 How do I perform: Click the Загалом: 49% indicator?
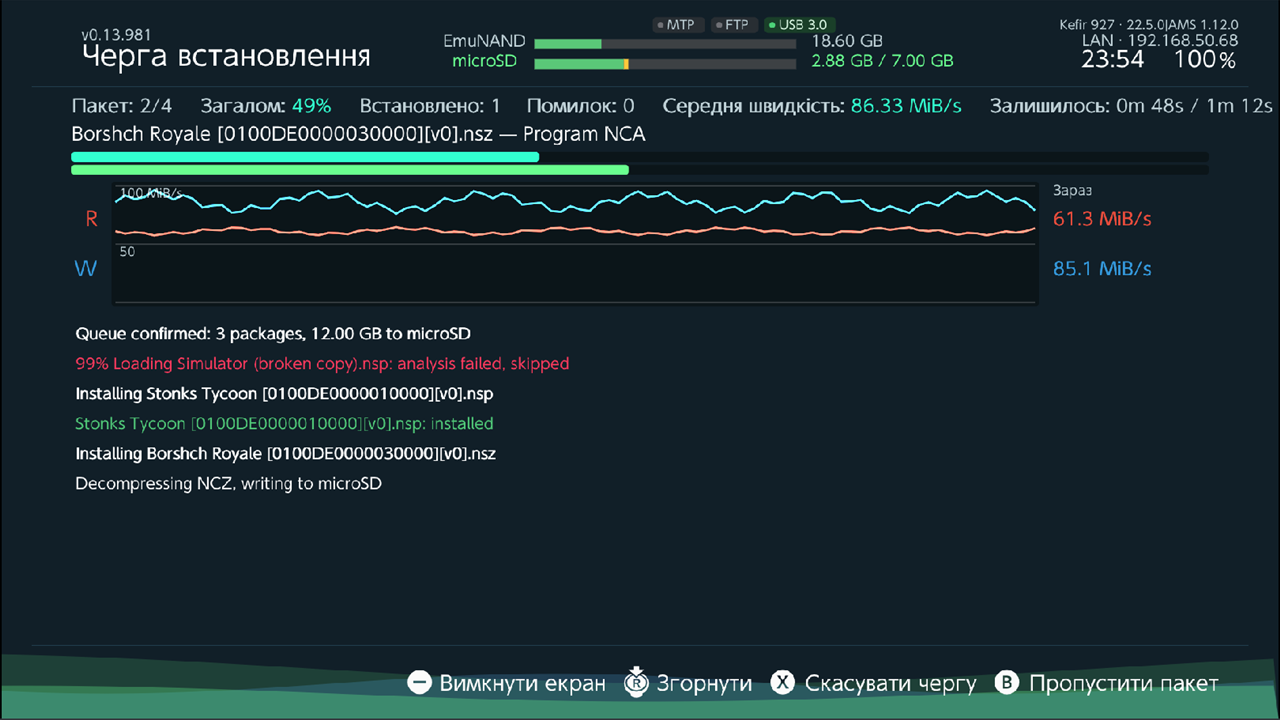pos(266,106)
